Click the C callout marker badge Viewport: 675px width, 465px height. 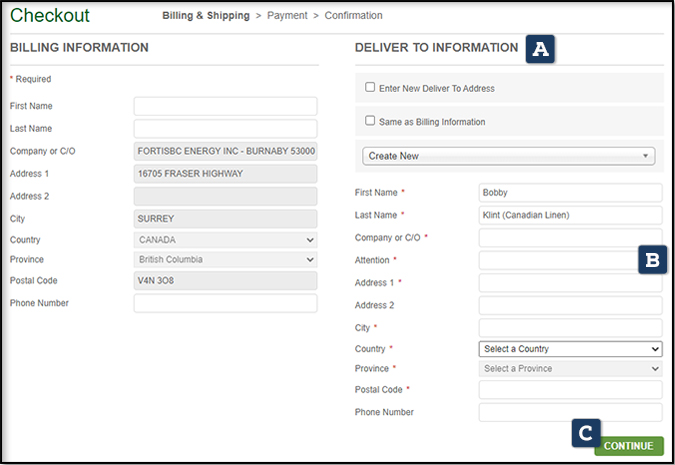pos(586,433)
